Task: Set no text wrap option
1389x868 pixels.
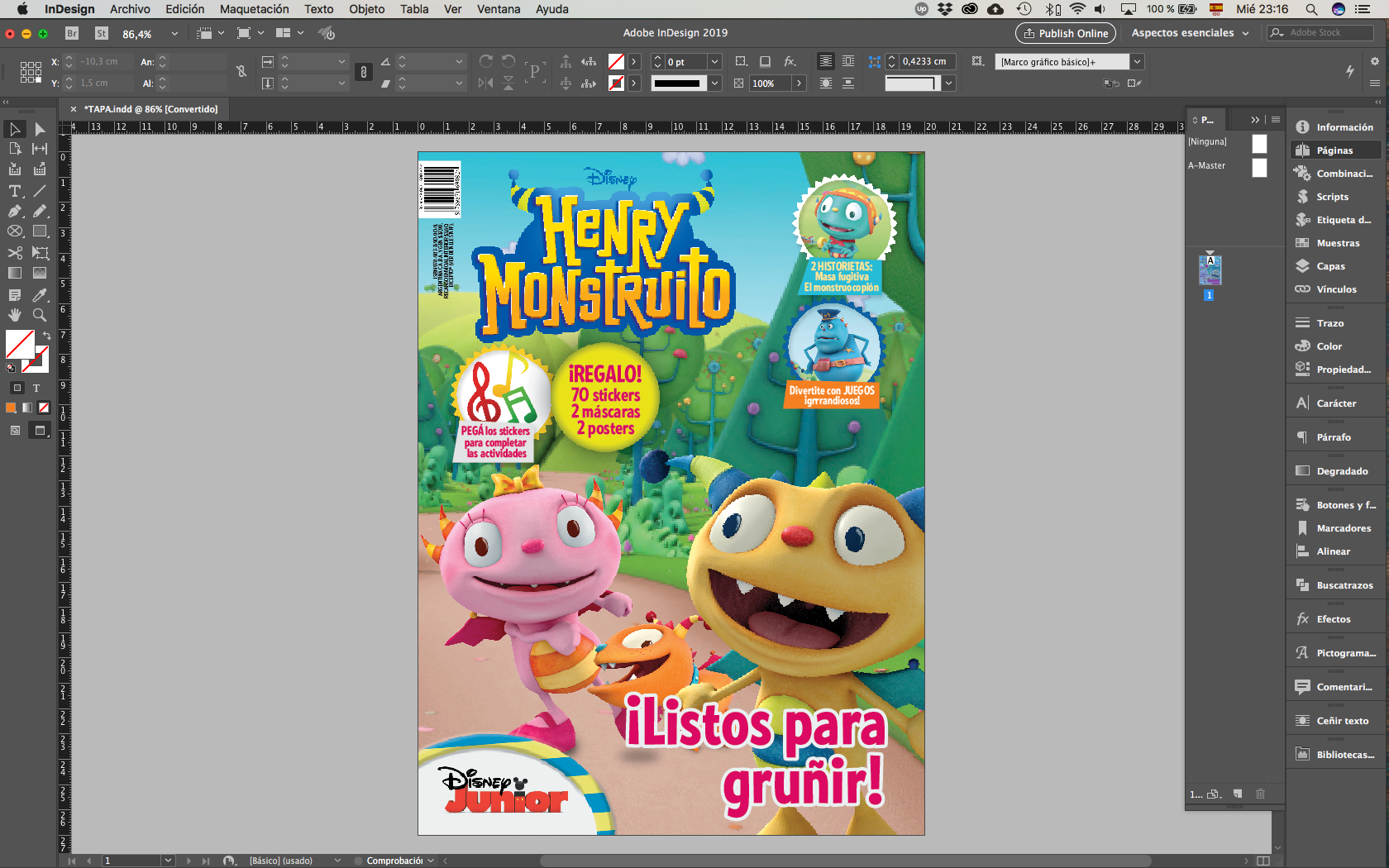Action: pyautogui.click(x=826, y=61)
